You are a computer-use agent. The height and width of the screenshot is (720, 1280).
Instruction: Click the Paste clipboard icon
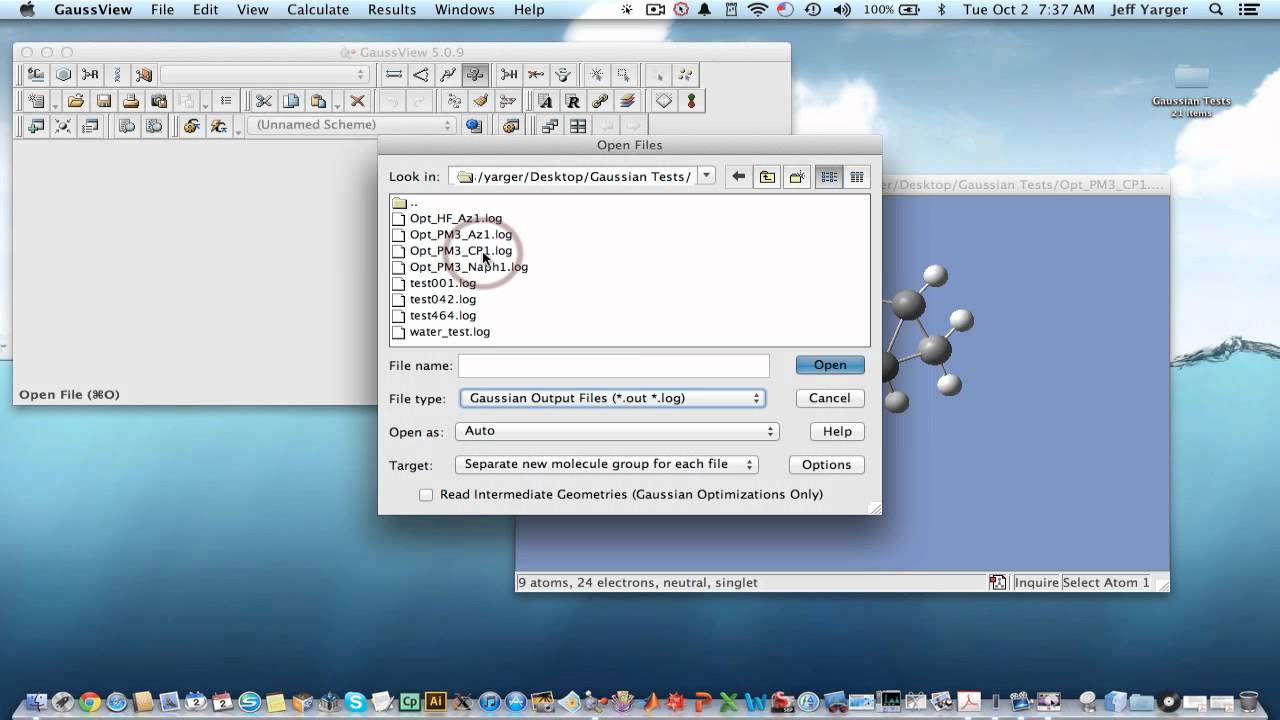318,101
